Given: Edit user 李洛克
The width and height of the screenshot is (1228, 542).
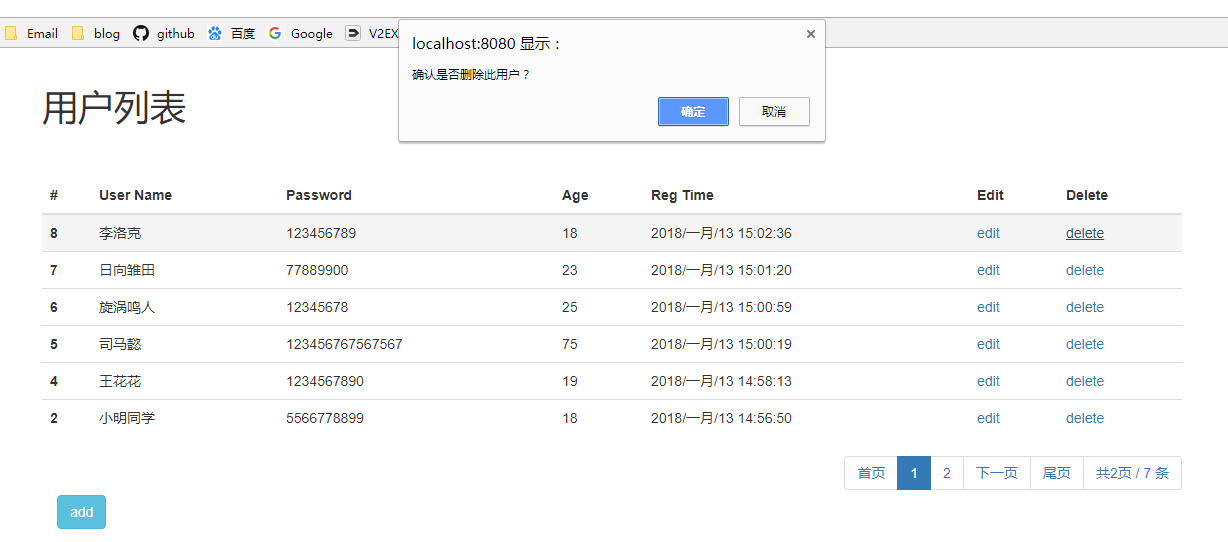Looking at the screenshot, I should (988, 233).
